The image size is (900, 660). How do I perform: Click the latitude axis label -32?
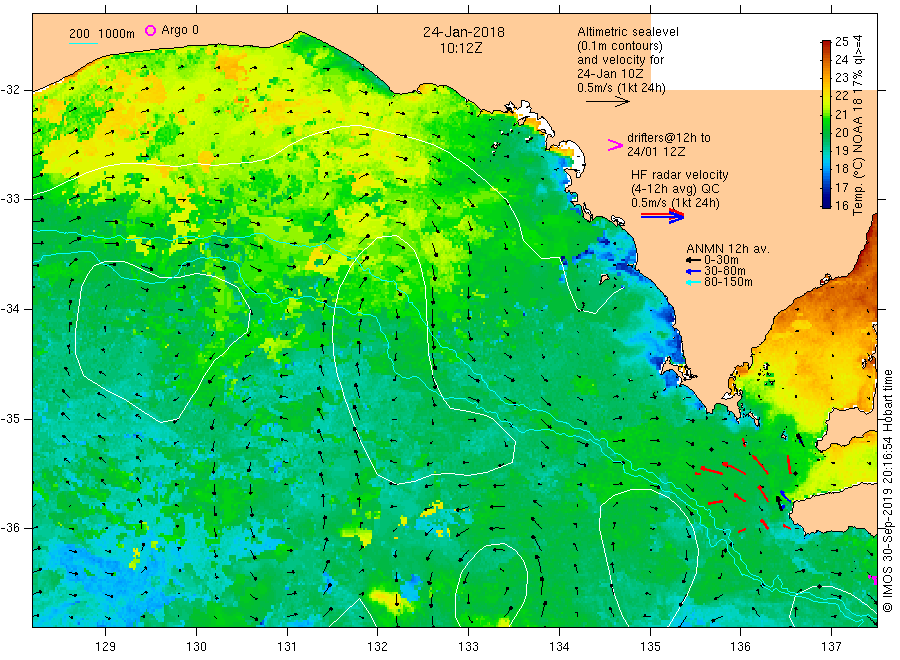[x=10, y=90]
